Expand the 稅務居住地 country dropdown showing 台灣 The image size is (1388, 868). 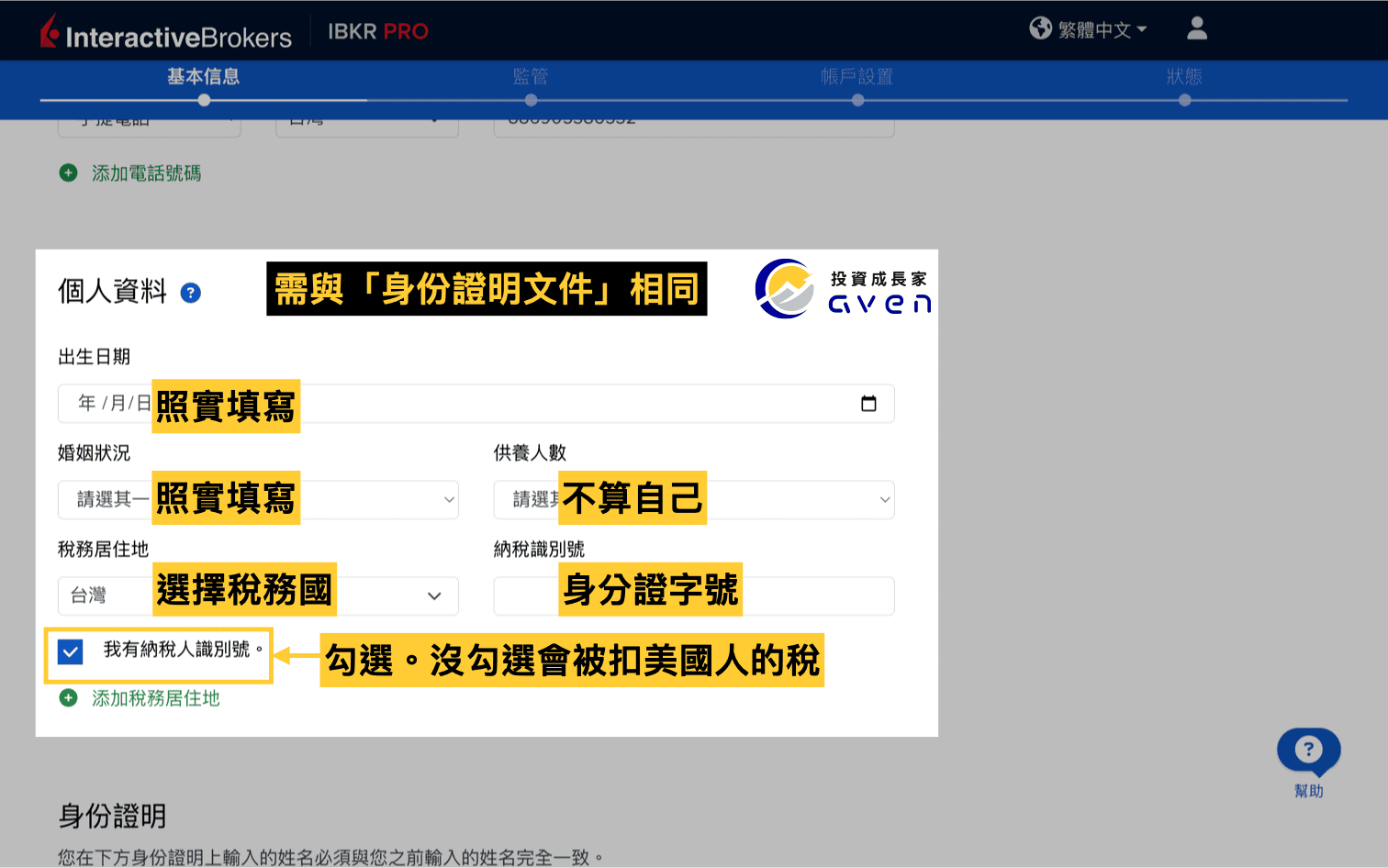click(432, 595)
